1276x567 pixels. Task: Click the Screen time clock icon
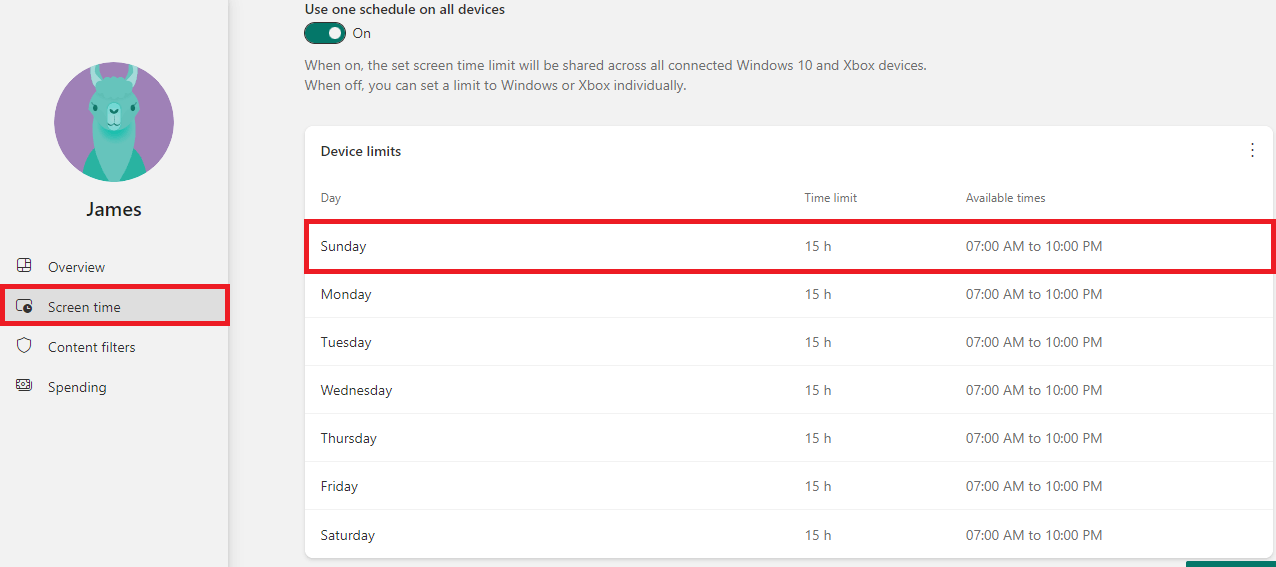[25, 307]
